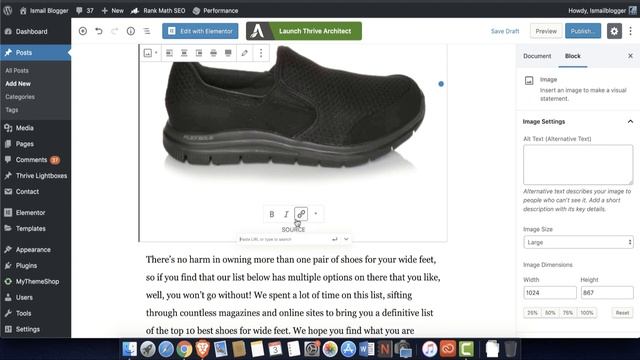Open New menu in admin bar

click(113, 11)
